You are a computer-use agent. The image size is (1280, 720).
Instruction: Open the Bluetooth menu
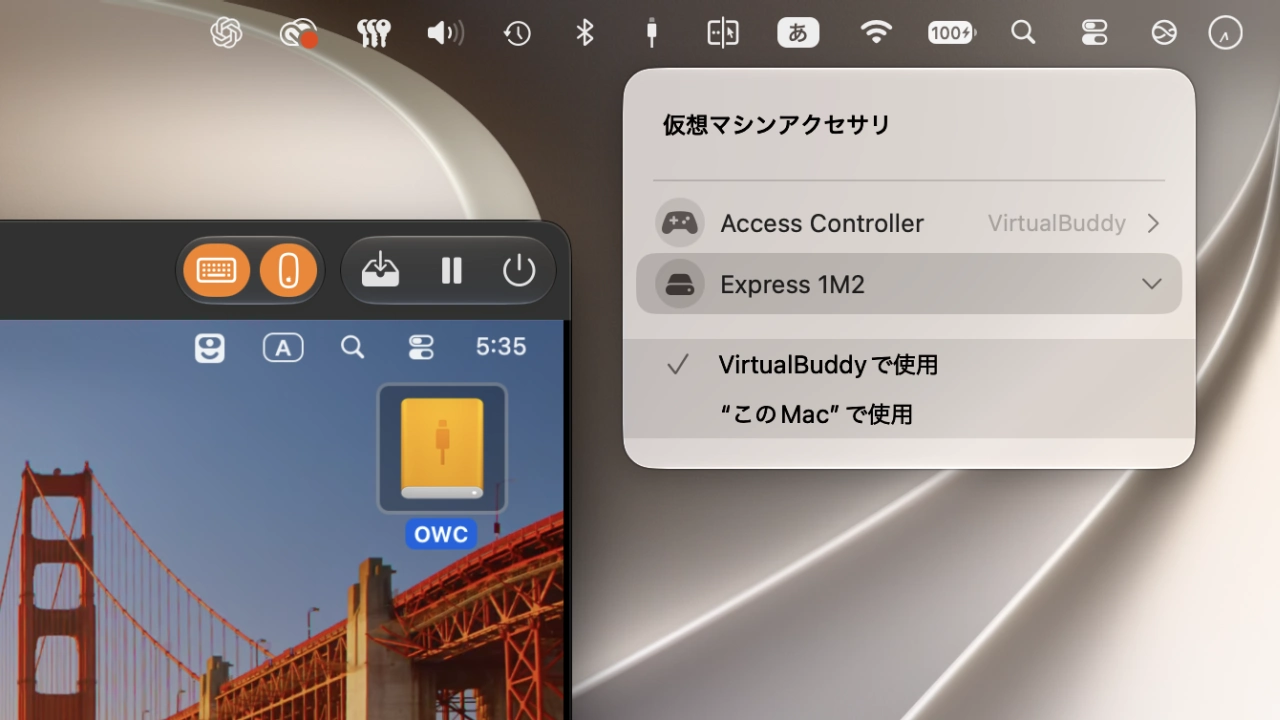pos(585,33)
